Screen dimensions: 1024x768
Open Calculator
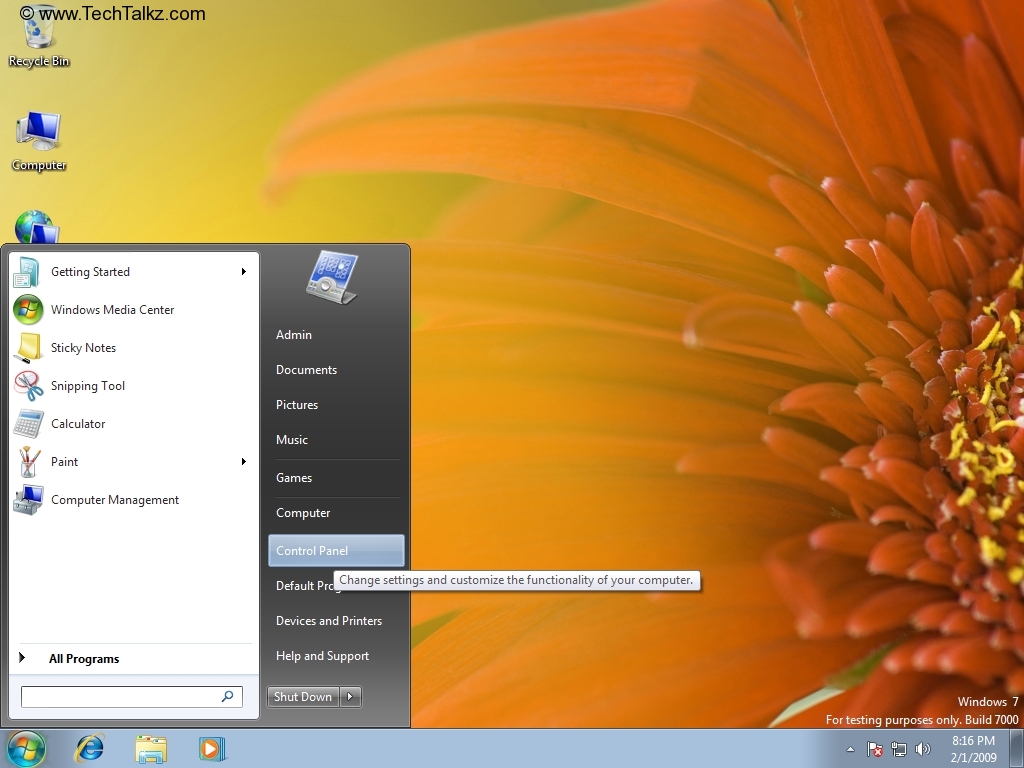[77, 423]
